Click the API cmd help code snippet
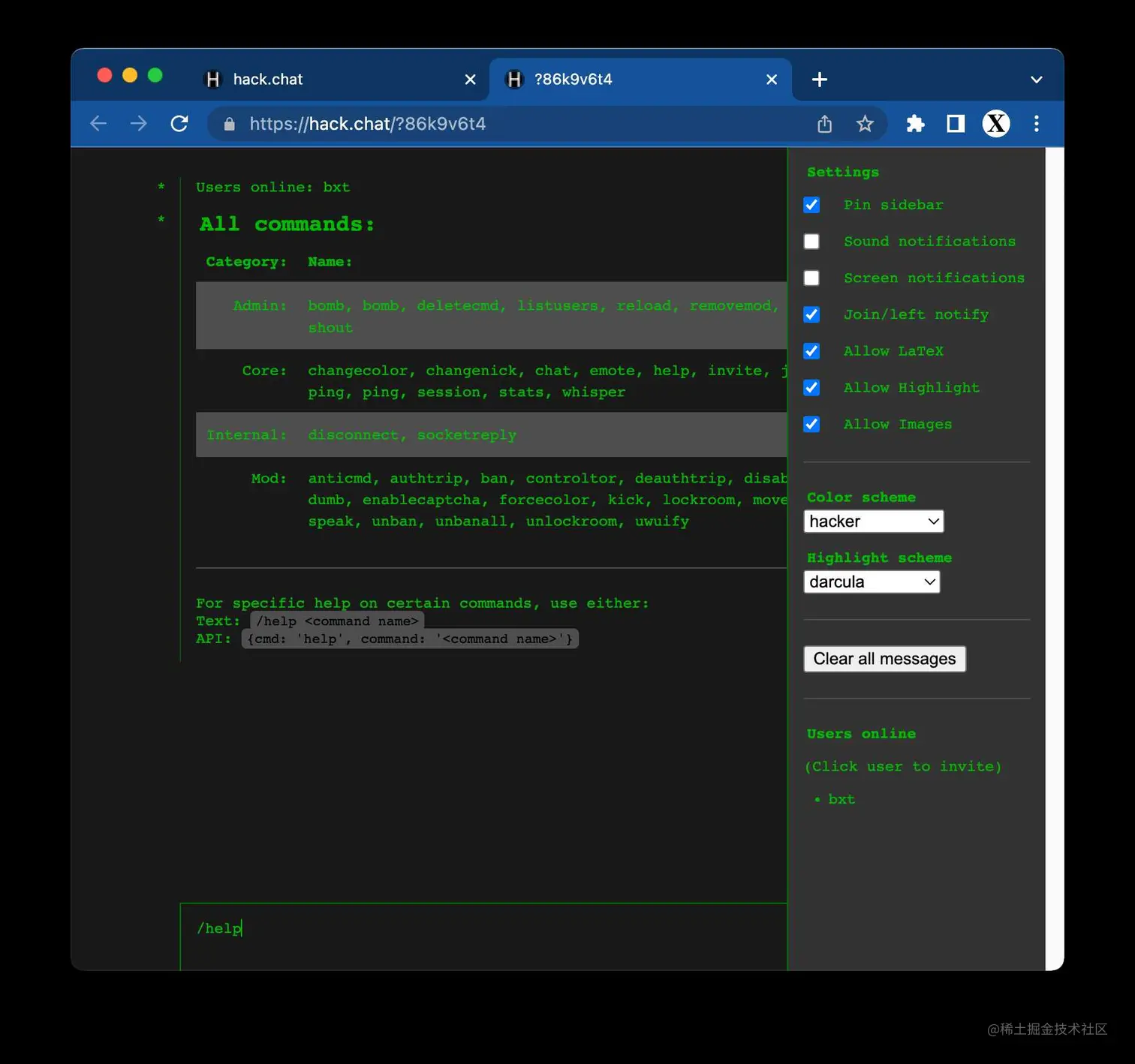This screenshot has height=1064, width=1135. click(410, 639)
